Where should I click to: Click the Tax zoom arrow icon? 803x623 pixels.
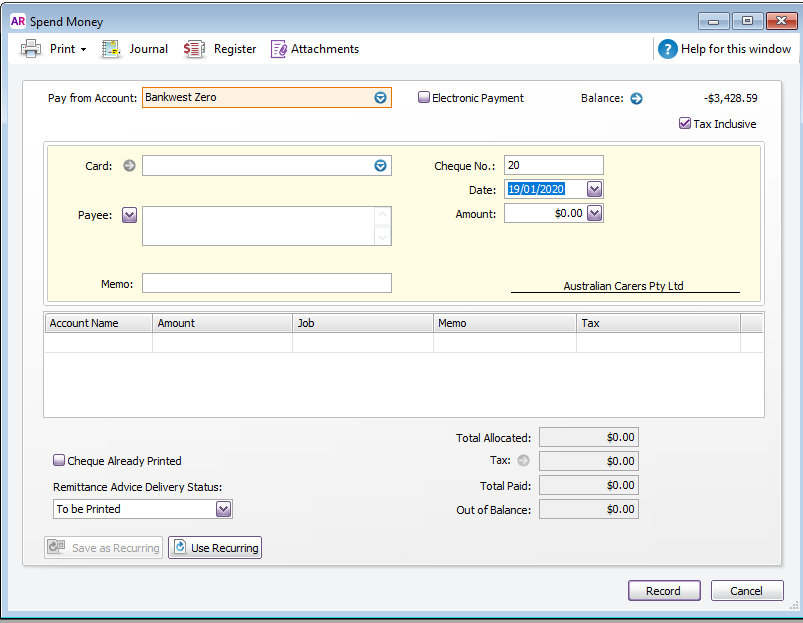(x=523, y=461)
